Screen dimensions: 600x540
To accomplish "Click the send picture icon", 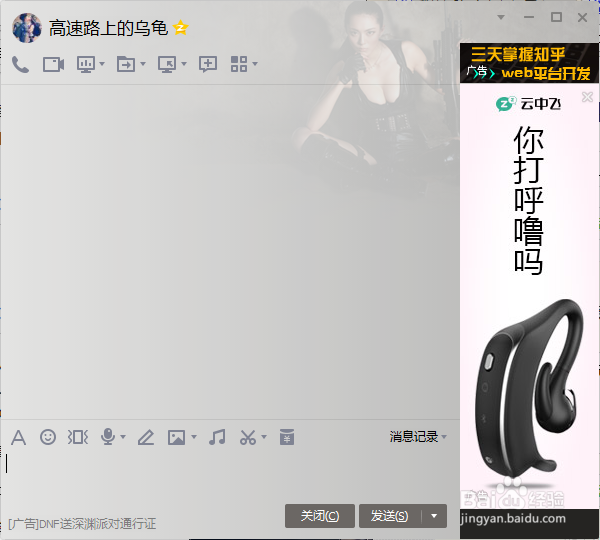I will tap(176, 437).
